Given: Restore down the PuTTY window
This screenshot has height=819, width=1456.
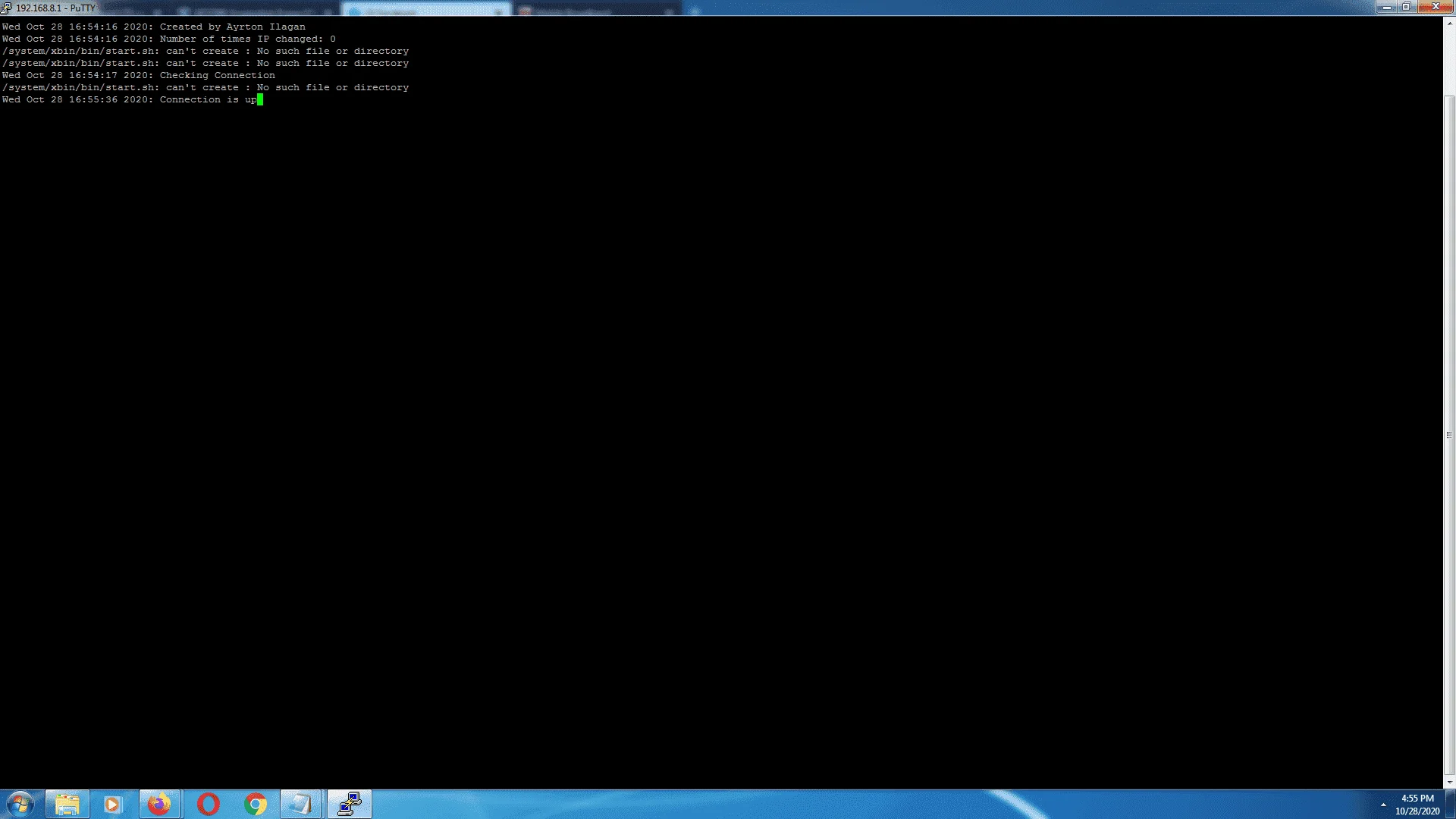Looking at the screenshot, I should click(1406, 7).
